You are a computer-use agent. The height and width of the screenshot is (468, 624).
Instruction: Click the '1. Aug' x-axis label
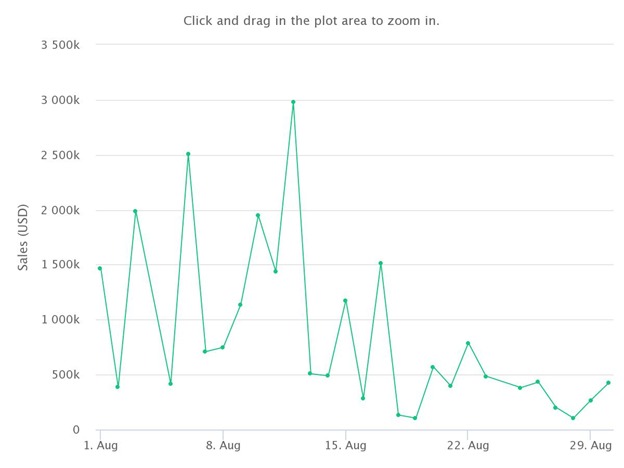tap(101, 445)
